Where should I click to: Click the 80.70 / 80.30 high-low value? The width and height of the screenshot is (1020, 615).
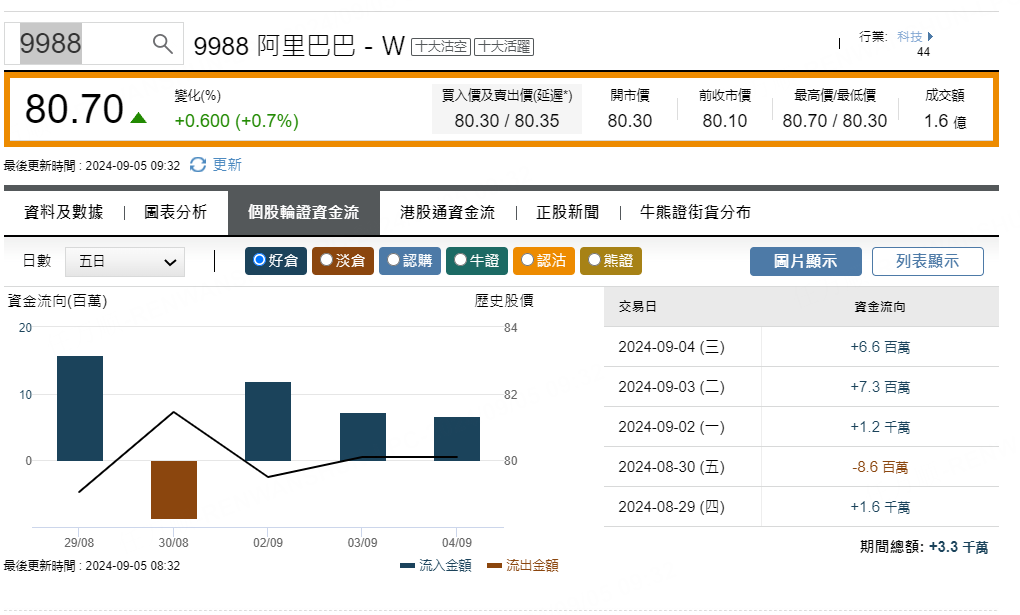835,121
